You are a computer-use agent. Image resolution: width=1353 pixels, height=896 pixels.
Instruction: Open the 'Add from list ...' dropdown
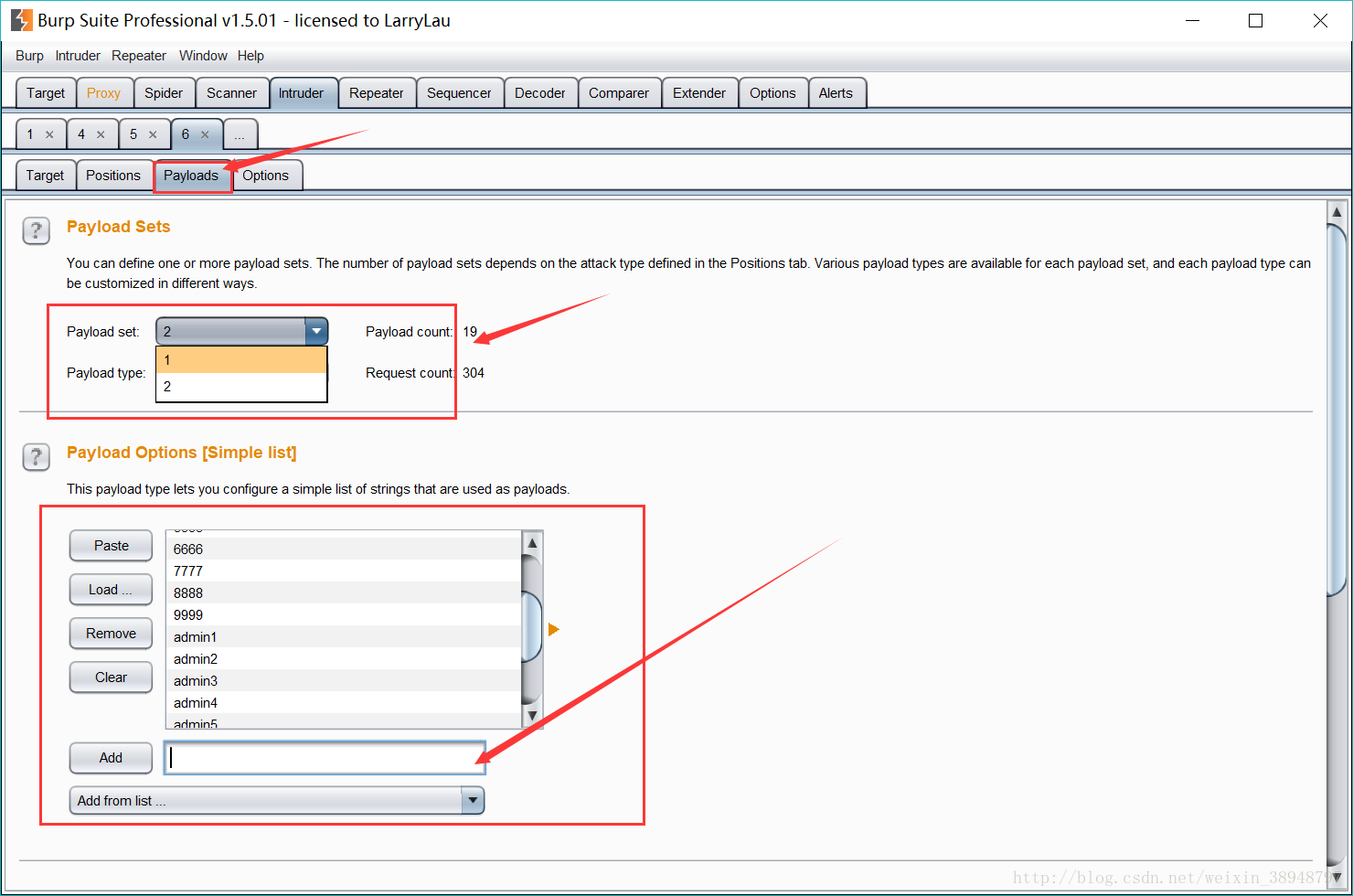(277, 801)
